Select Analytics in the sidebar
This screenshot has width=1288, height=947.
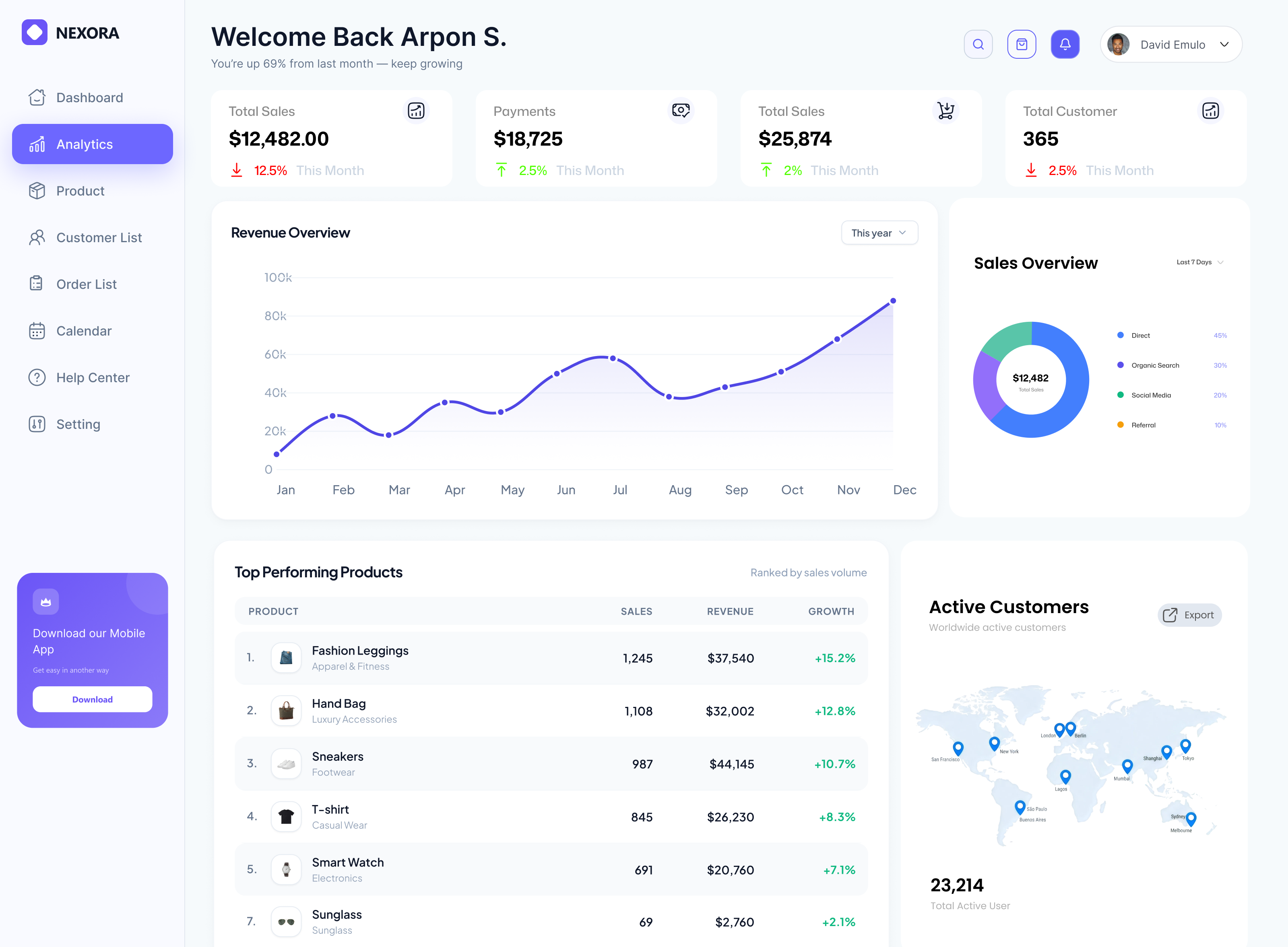[92, 144]
